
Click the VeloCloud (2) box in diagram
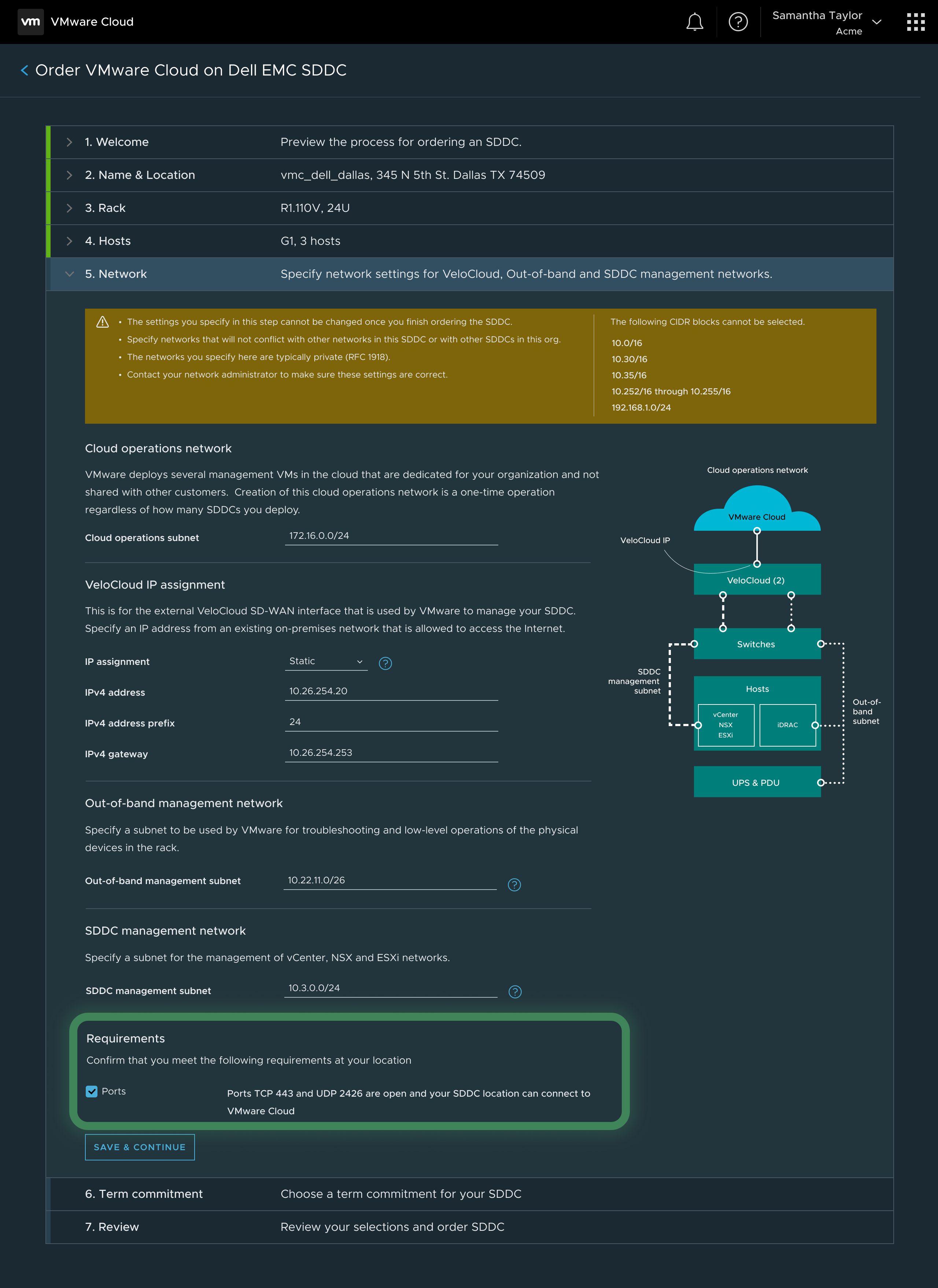click(757, 580)
